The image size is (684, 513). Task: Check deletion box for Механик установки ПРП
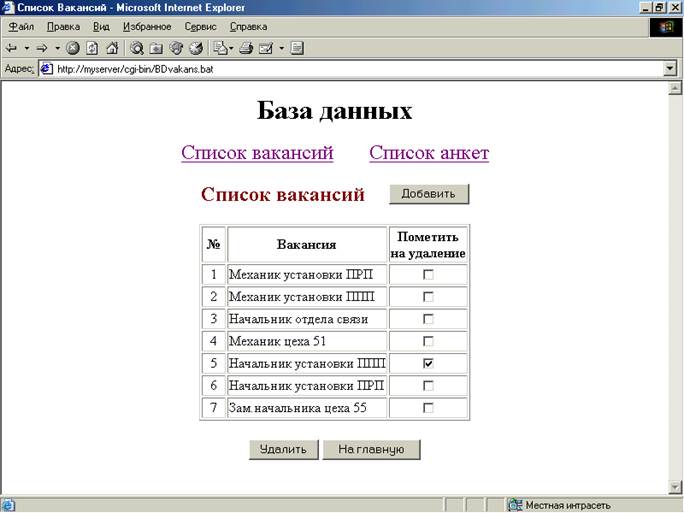[x=428, y=275]
